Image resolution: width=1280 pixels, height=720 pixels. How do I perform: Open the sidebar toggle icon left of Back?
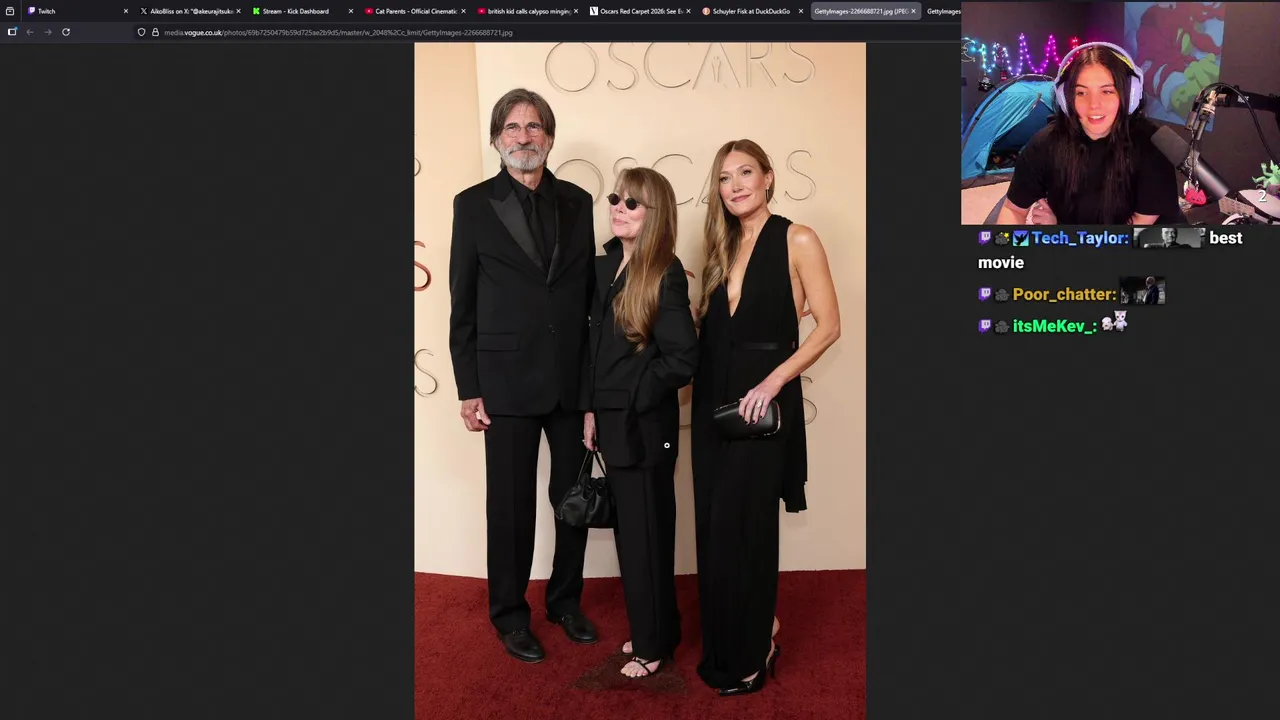pyautogui.click(x=12, y=32)
